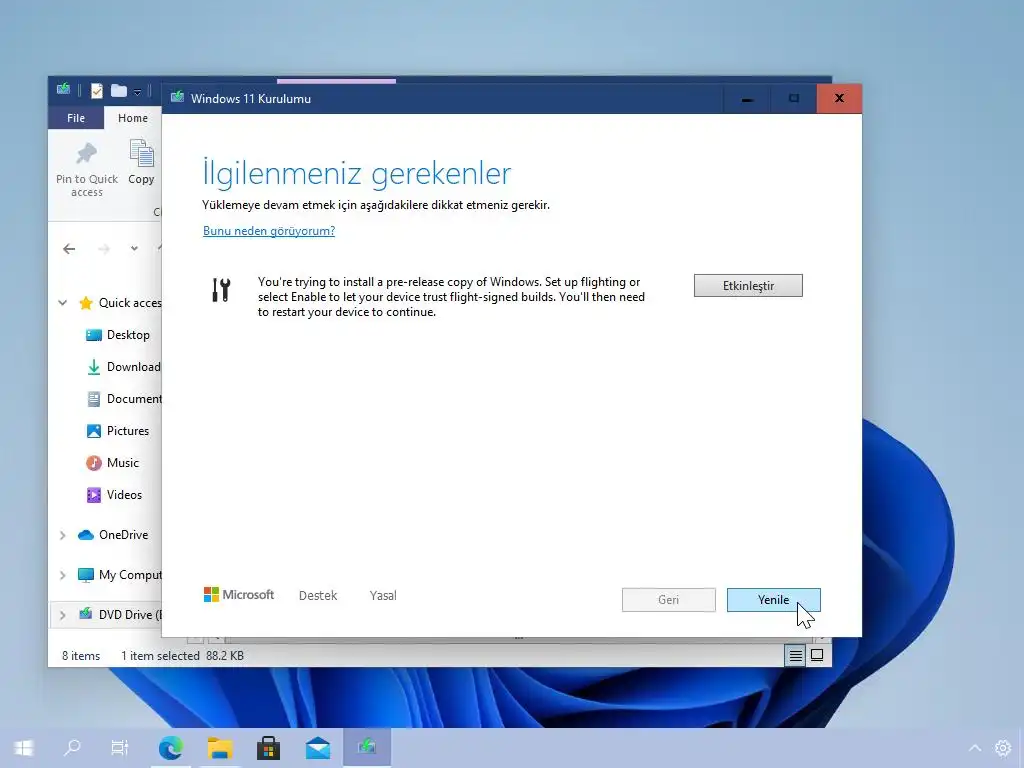Image resolution: width=1024 pixels, height=768 pixels.
Task: Select Desktop in navigation pane
Action: coord(118,335)
